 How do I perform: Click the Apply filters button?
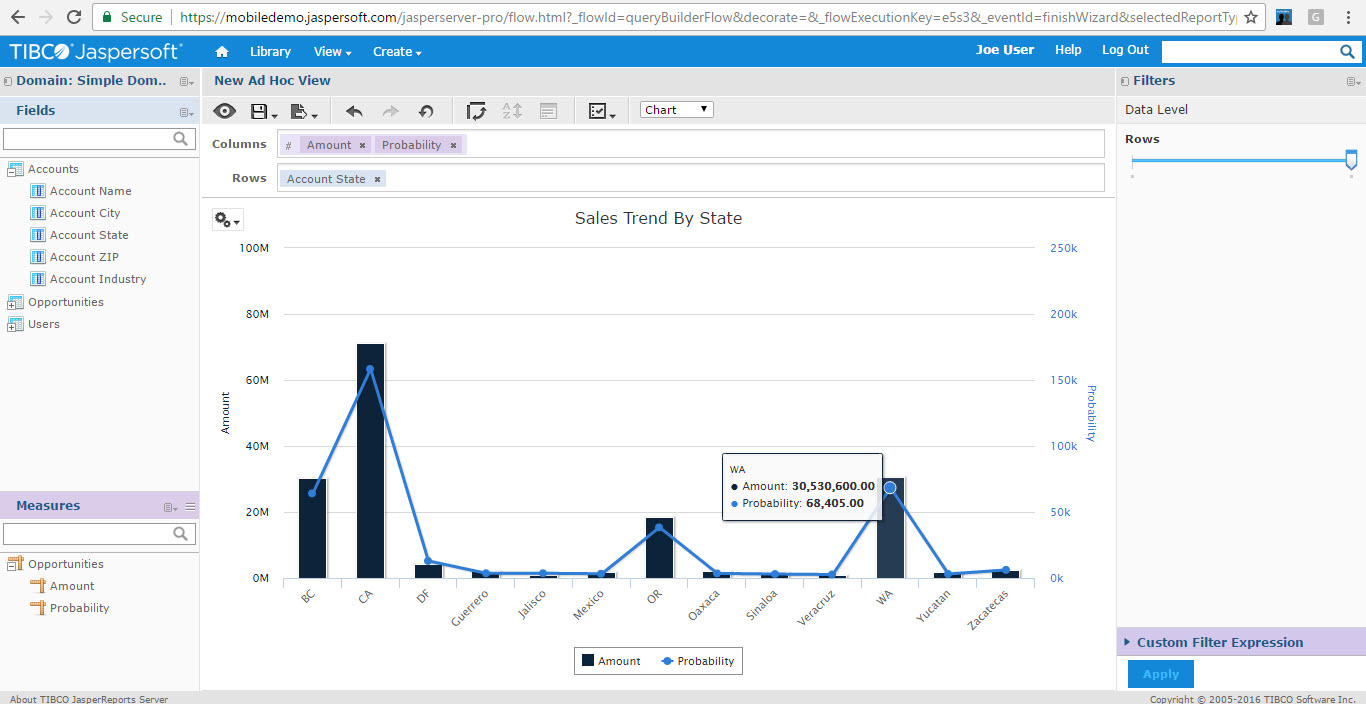point(1161,674)
